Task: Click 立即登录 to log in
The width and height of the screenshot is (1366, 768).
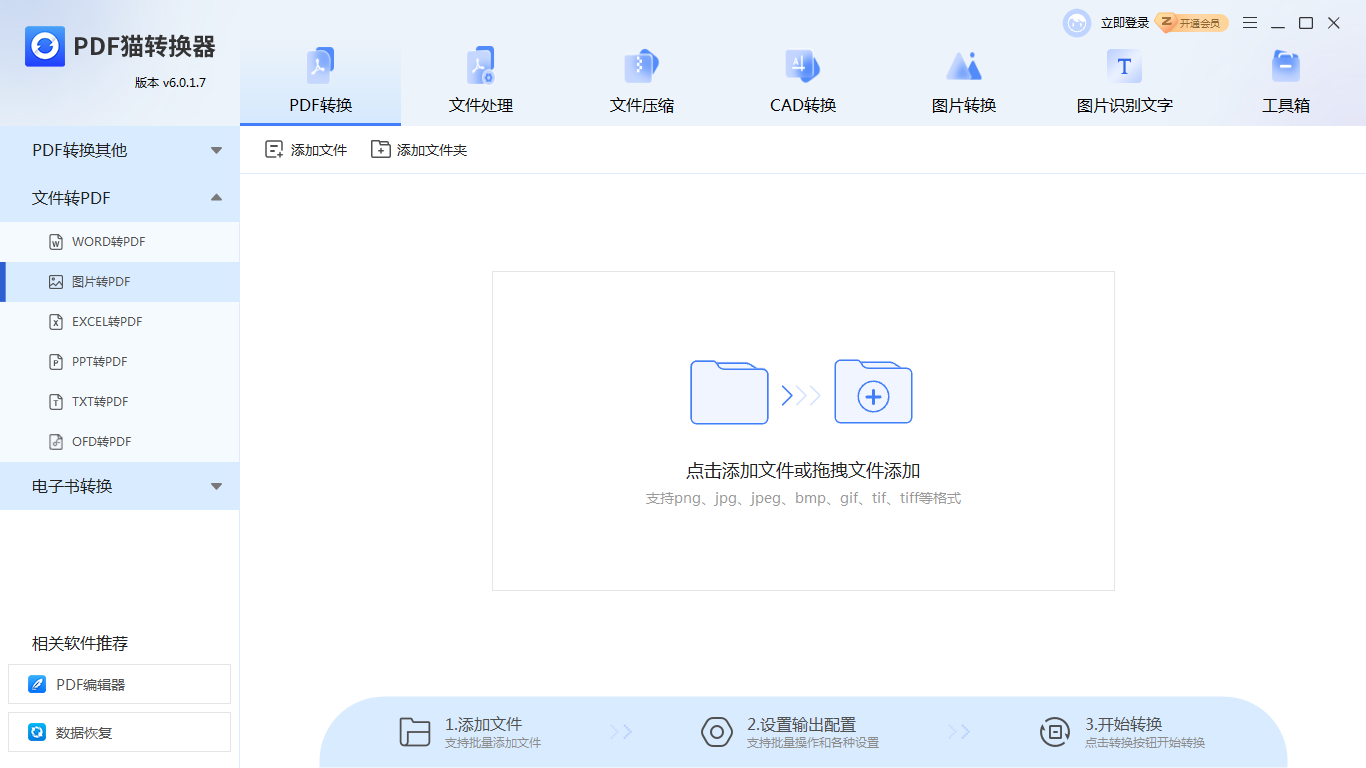Action: pos(1125,23)
